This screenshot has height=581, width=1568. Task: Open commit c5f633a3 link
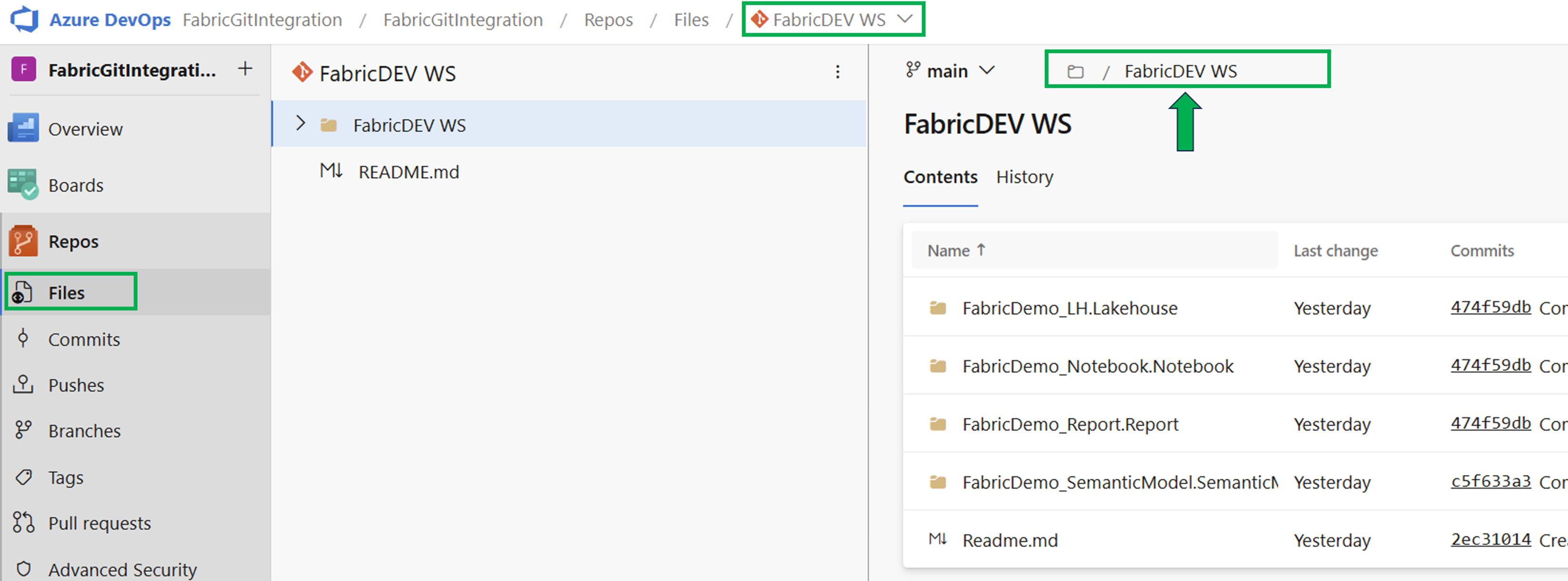click(1491, 481)
